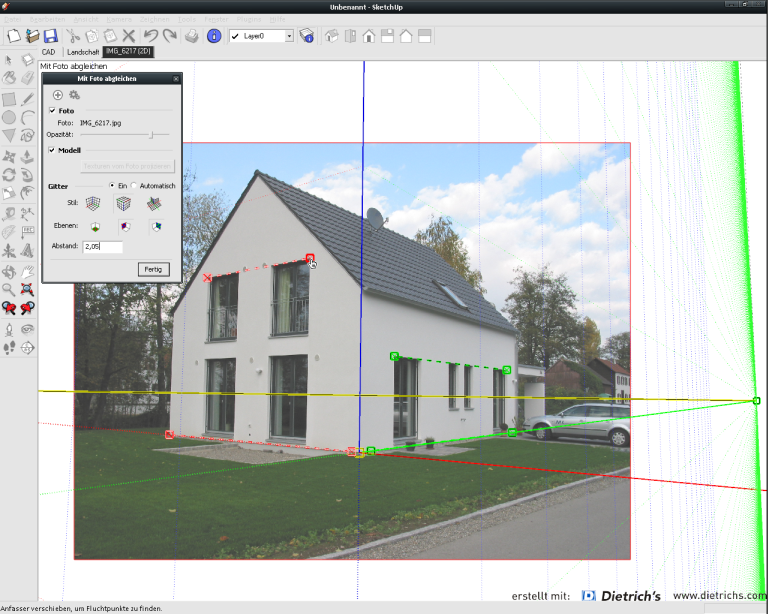Screen dimensions: 768x614
Task: Open the gear settings in match dialog
Action: pos(74,95)
